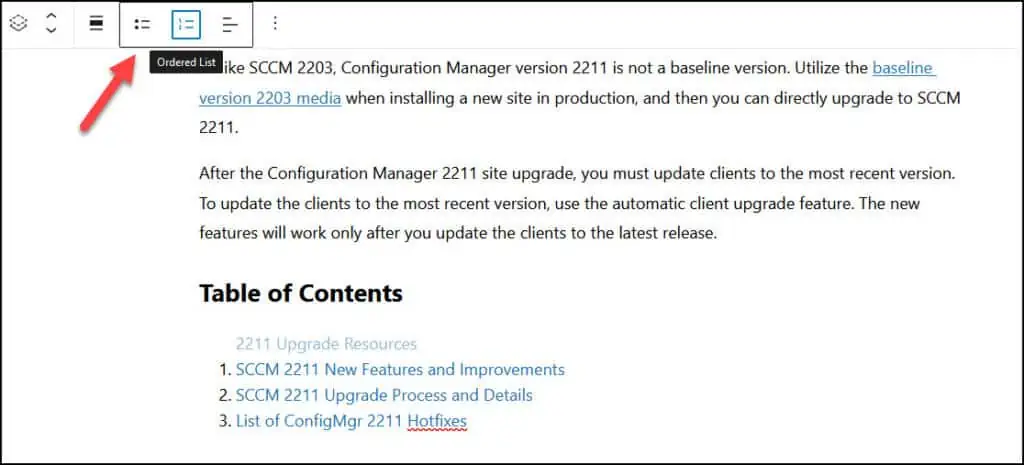Click paragraph starting 'After the Configuration Manager'
This screenshot has width=1024, height=465.
577,203
